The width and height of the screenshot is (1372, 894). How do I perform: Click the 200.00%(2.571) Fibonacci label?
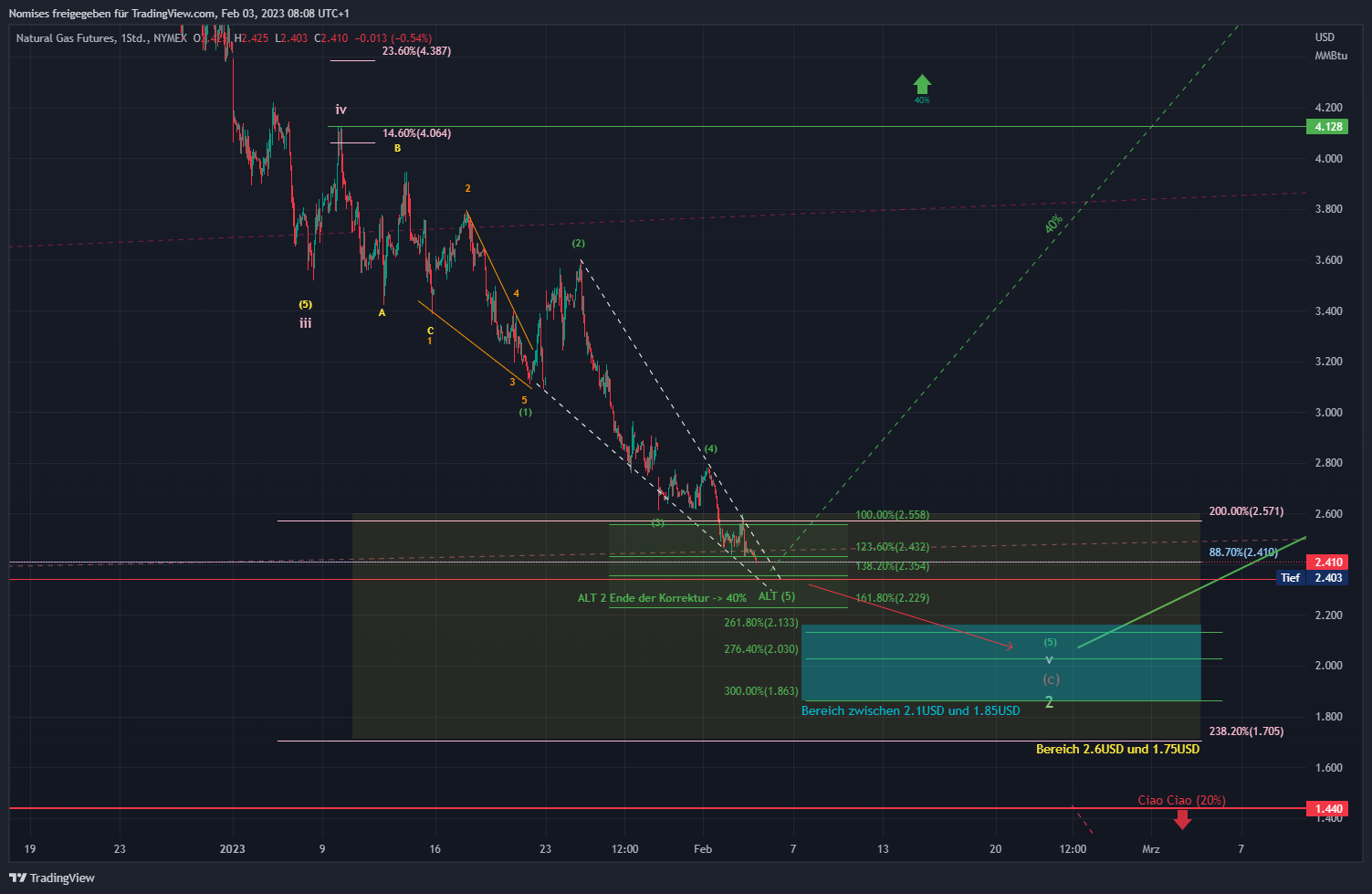click(x=1246, y=511)
